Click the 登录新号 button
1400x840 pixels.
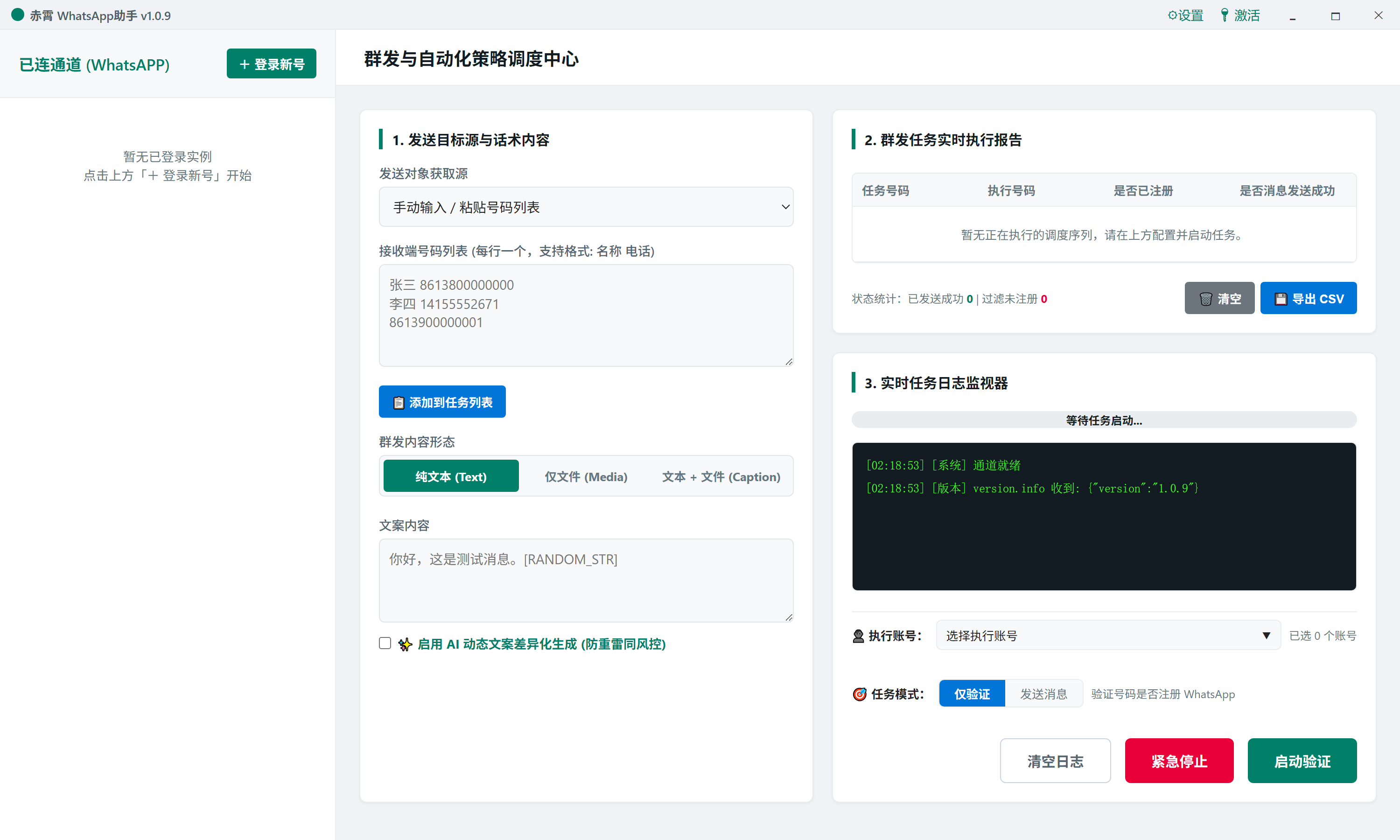coord(272,64)
